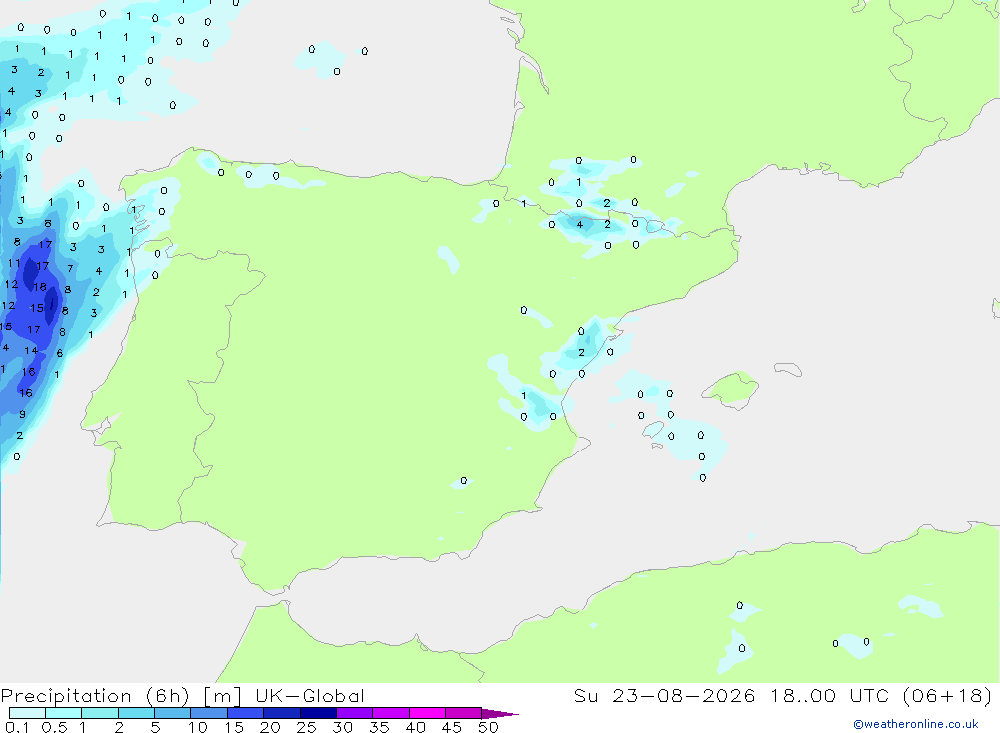Select the magenta 40-45 legend swatch

[x=427, y=713]
